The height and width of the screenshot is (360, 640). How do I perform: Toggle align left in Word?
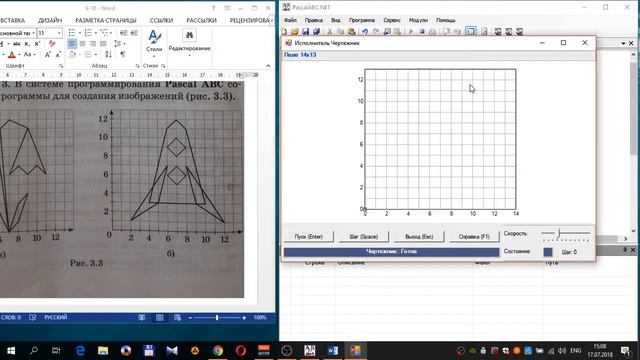tap(72, 44)
